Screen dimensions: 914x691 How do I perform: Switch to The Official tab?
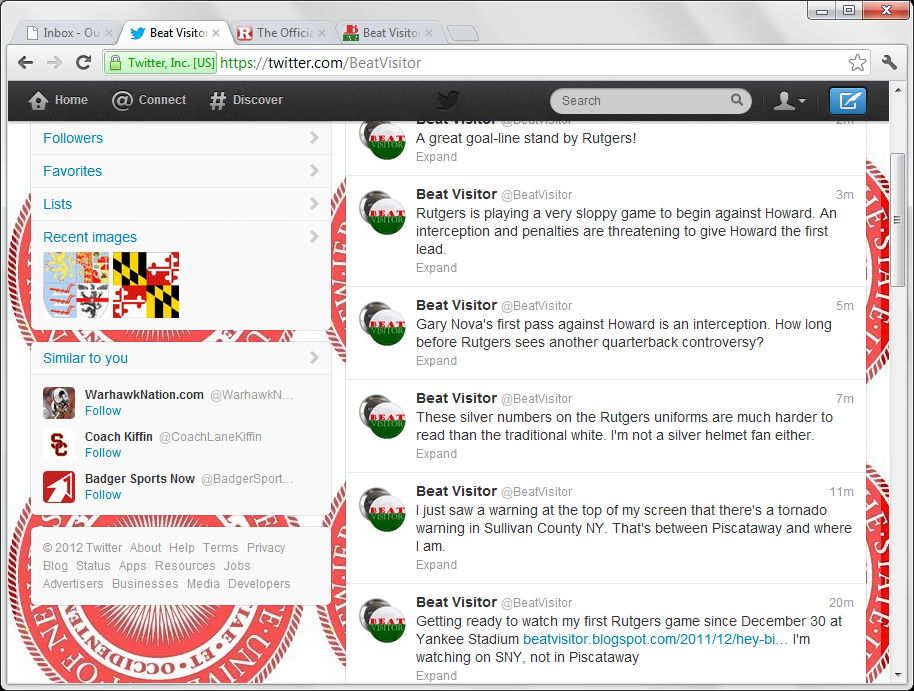point(283,33)
